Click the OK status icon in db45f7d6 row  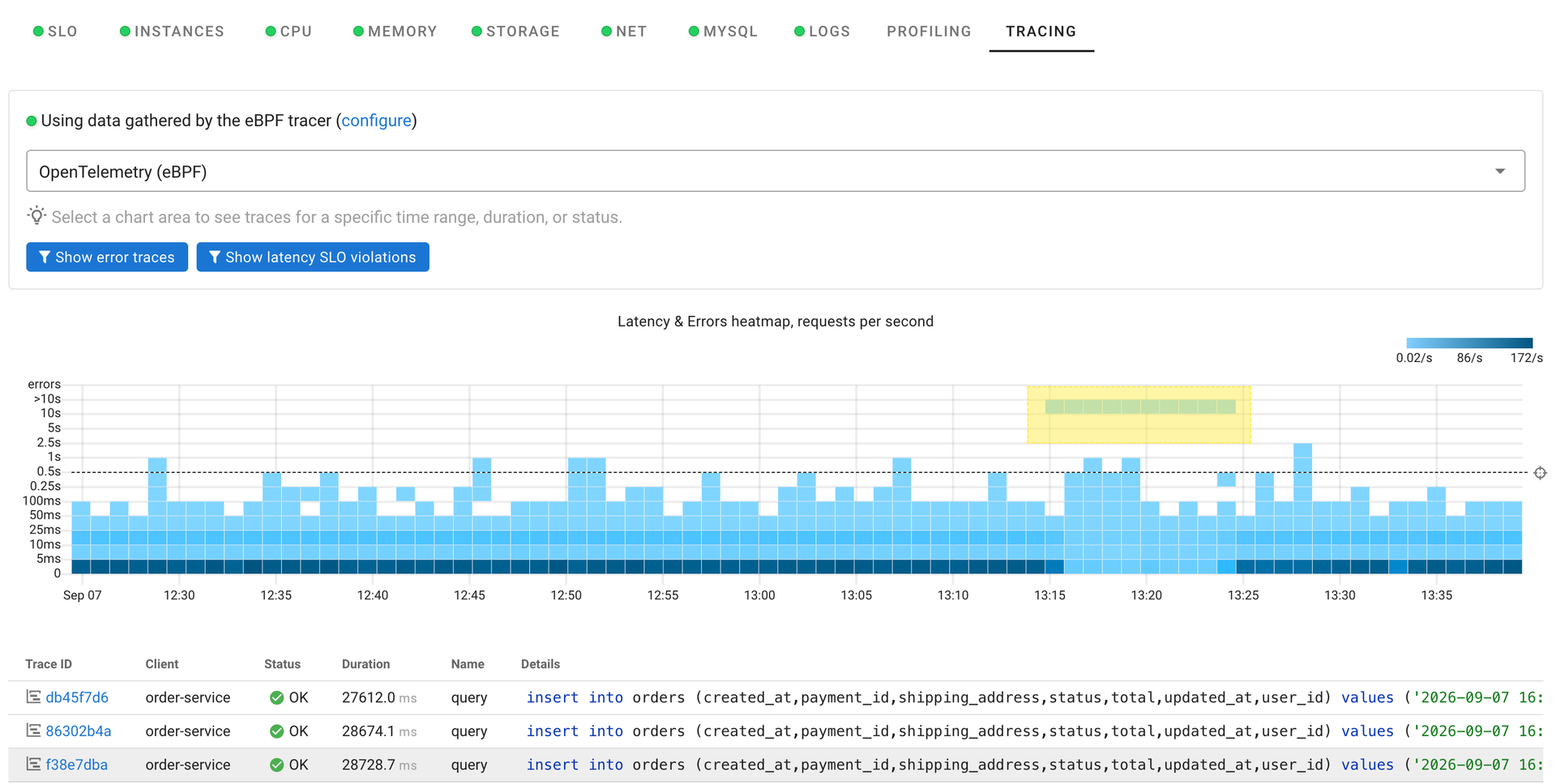[276, 697]
